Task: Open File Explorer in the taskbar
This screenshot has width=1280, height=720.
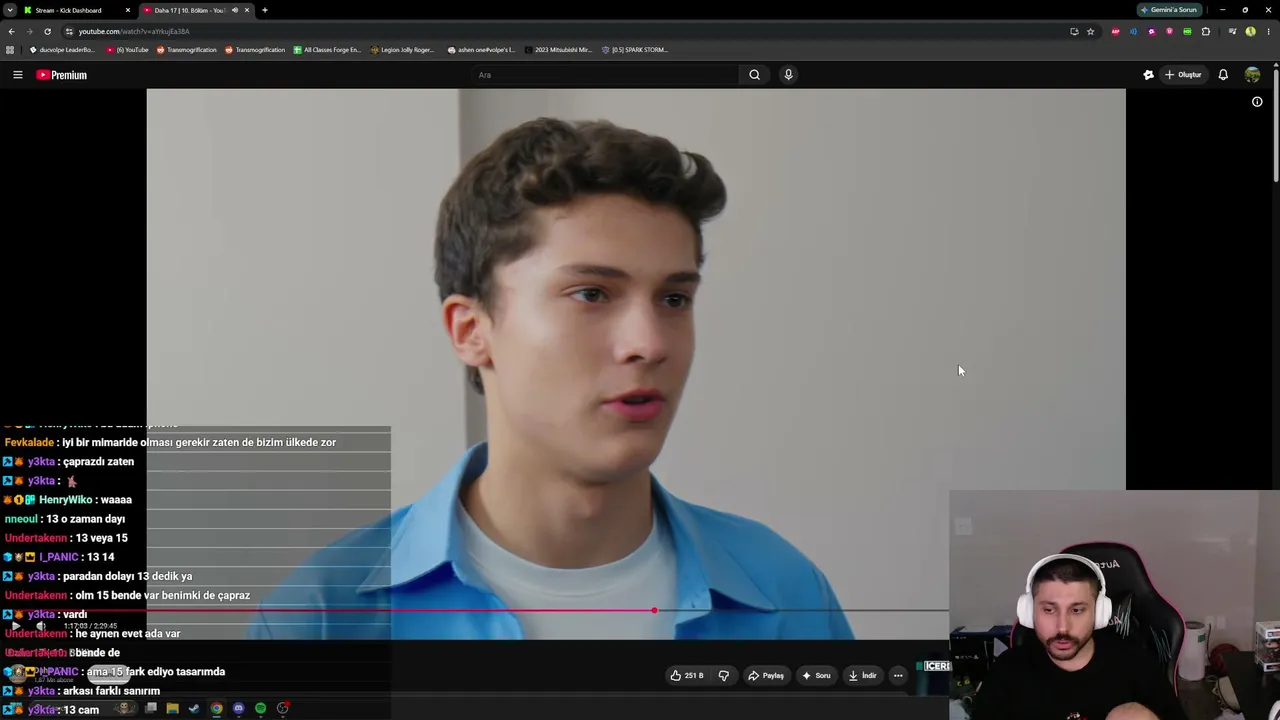Action: click(x=172, y=709)
